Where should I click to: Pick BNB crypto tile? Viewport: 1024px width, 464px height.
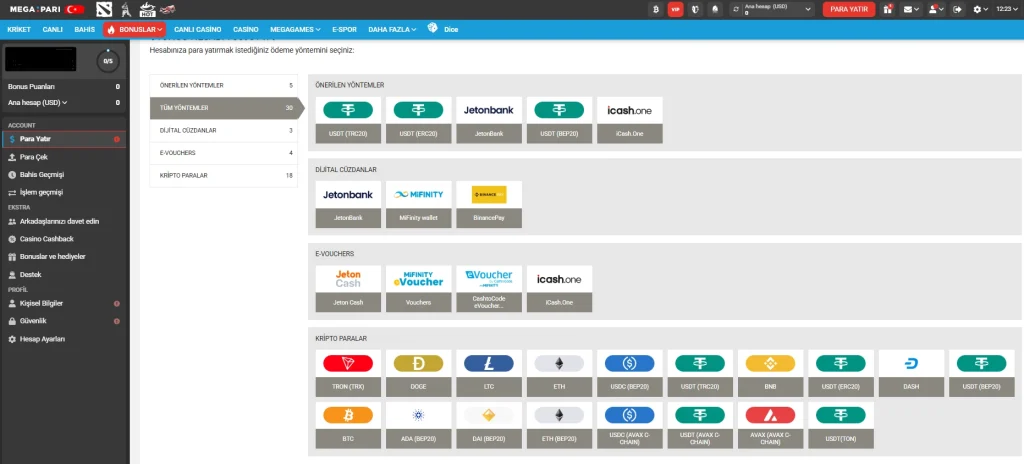[771, 373]
